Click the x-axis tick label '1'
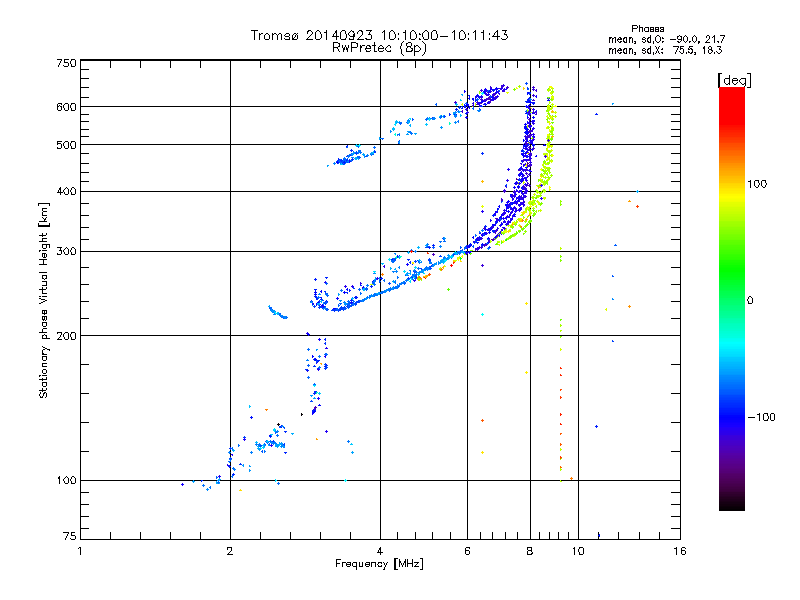Screen dimensions: 800x600 tap(80, 551)
